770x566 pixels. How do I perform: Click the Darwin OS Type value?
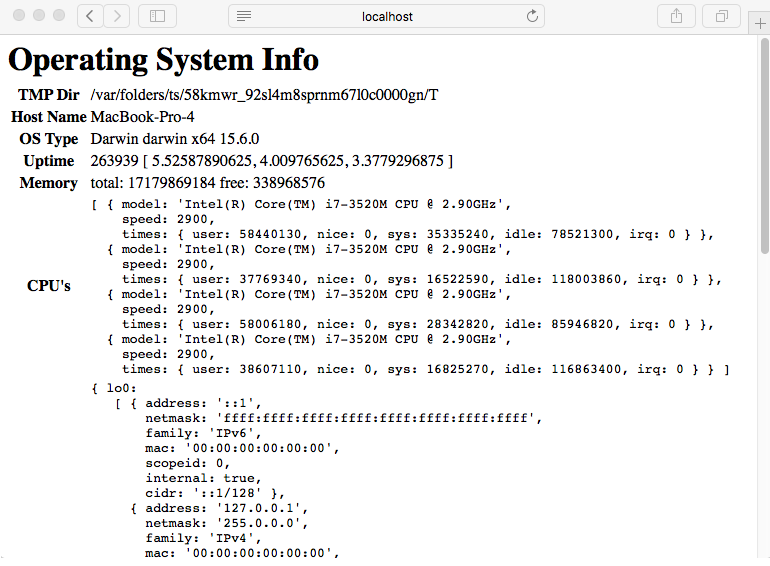point(175,139)
